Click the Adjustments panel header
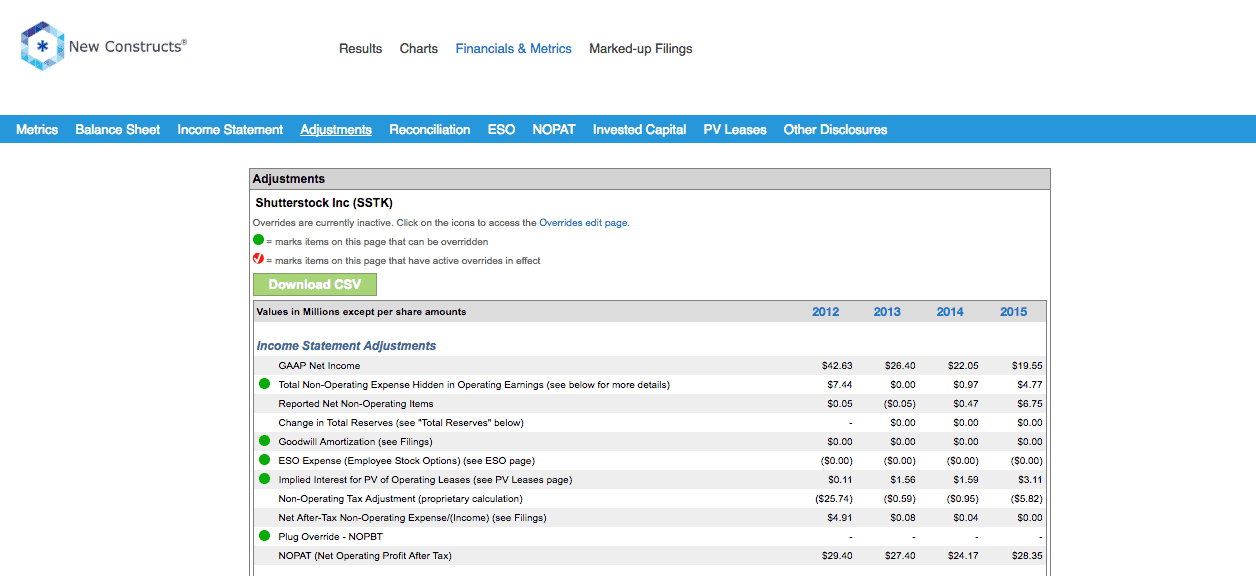 (x=650, y=179)
